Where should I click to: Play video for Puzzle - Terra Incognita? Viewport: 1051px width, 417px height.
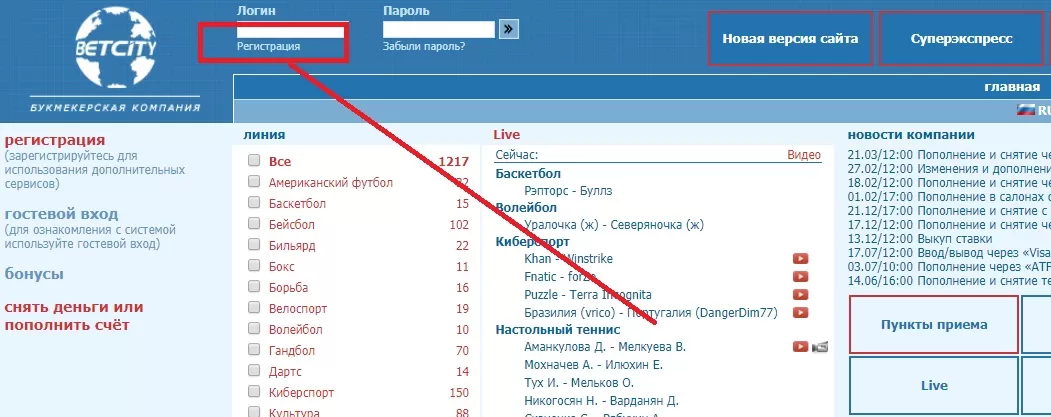[x=800, y=295]
